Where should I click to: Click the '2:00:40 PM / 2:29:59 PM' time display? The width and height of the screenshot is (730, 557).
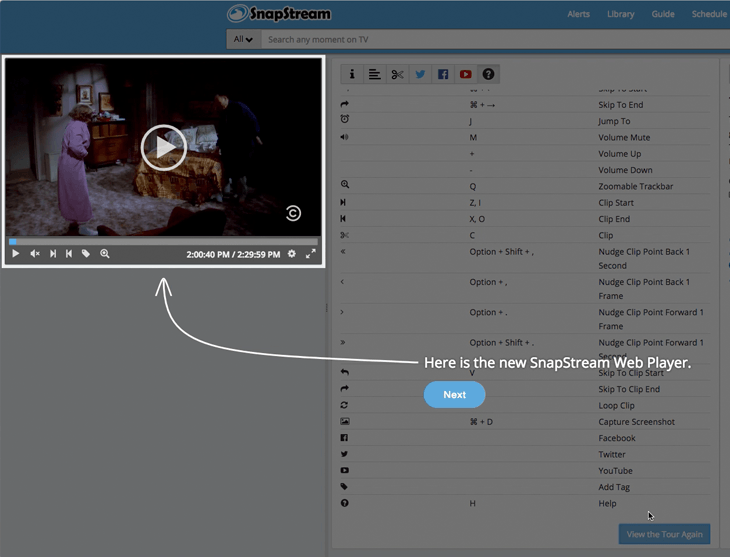233,254
